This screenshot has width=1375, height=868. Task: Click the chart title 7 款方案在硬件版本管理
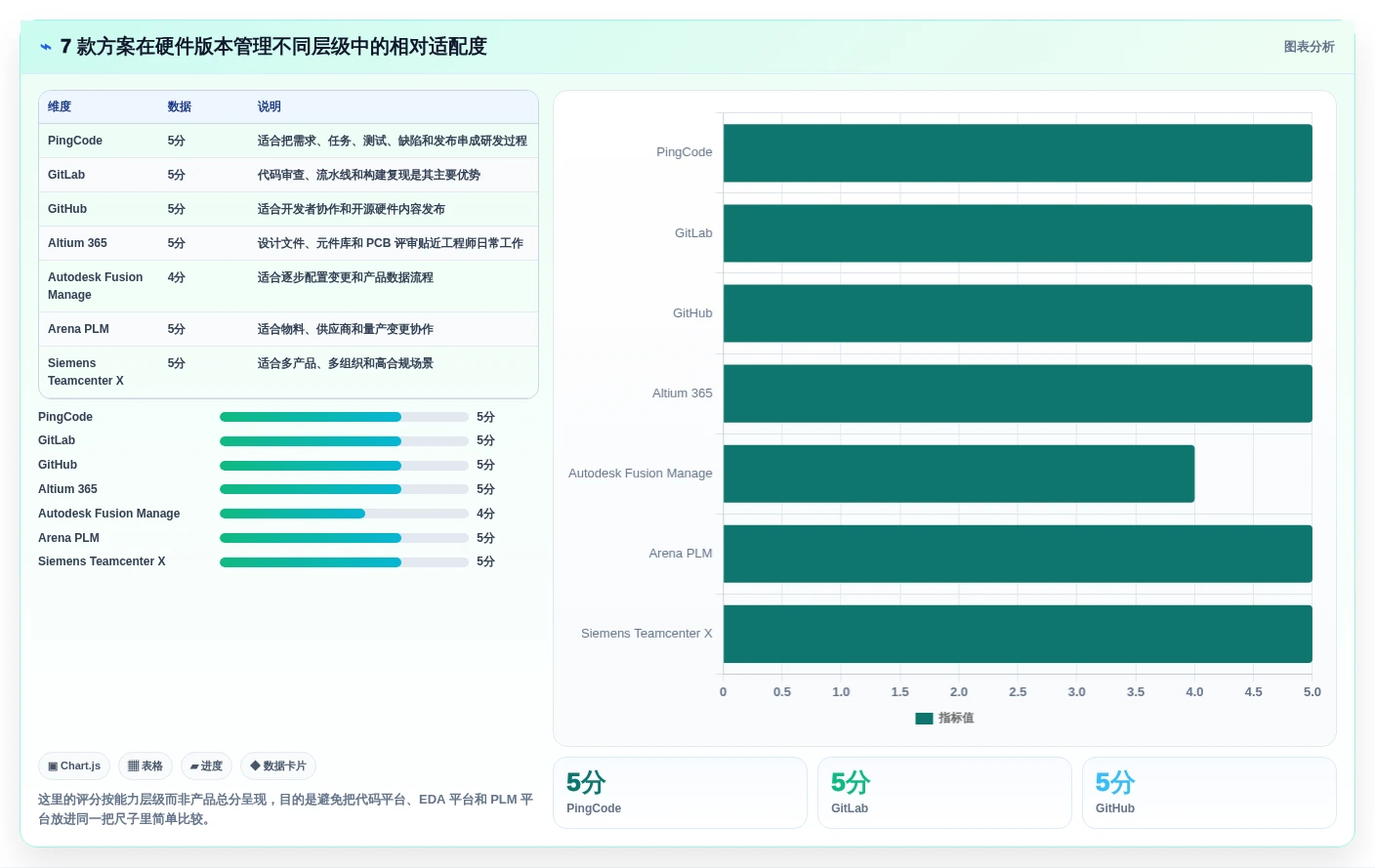[273, 47]
